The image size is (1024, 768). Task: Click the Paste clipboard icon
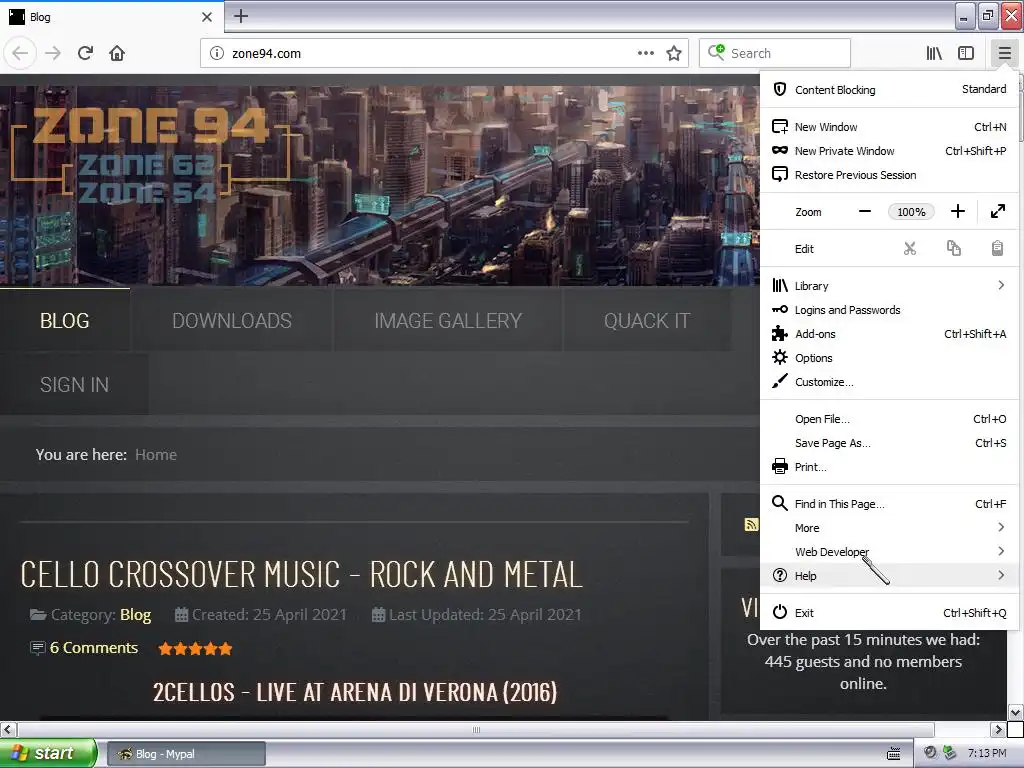click(x=997, y=249)
